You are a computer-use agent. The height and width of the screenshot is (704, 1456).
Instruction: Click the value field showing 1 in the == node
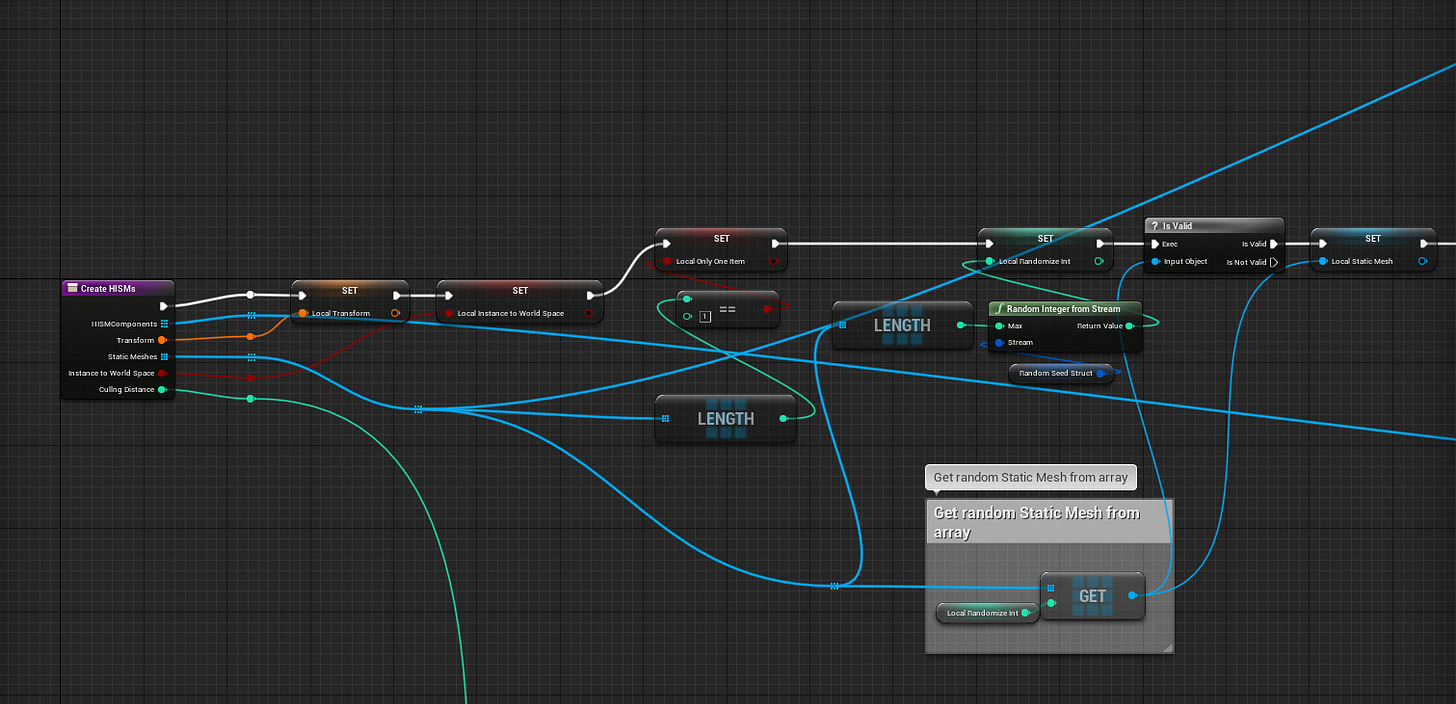point(705,317)
